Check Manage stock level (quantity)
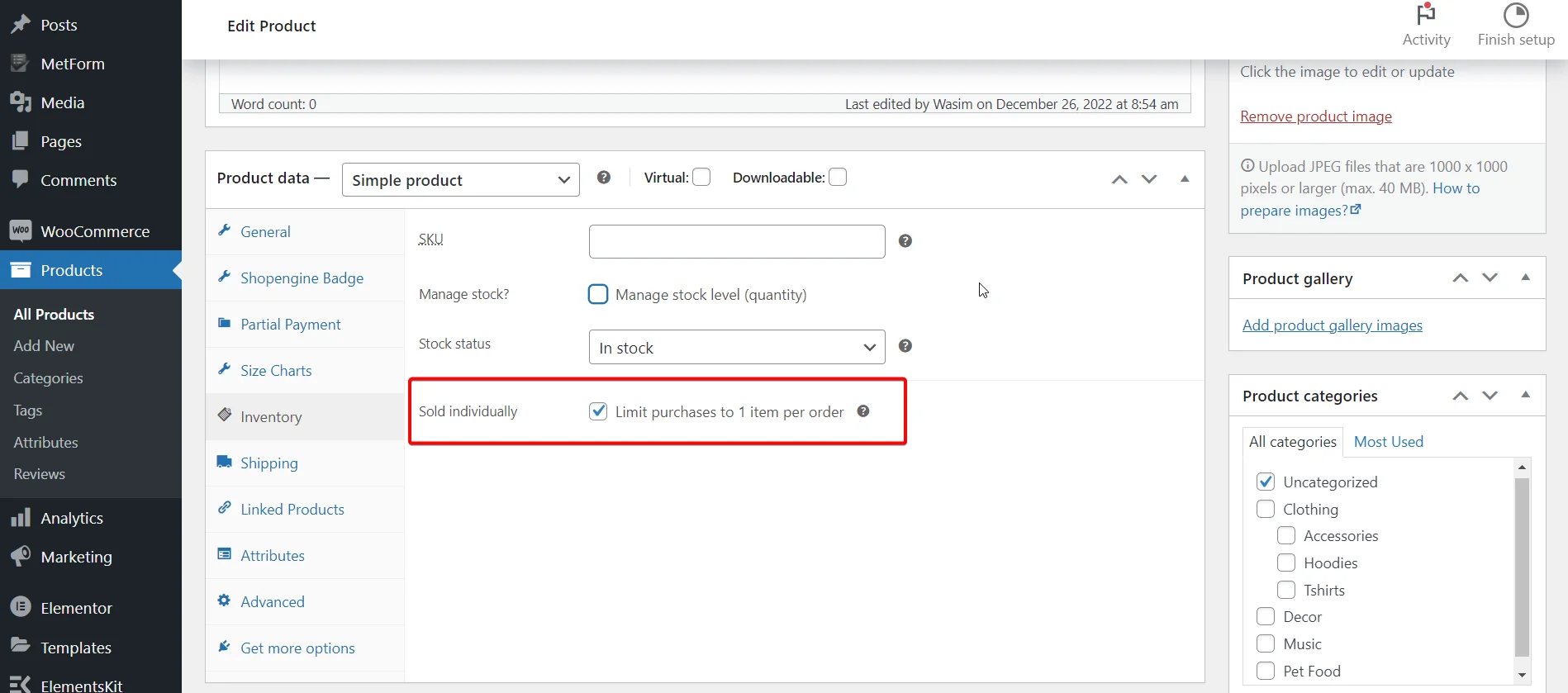This screenshot has height=693, width=1568. [x=598, y=294]
